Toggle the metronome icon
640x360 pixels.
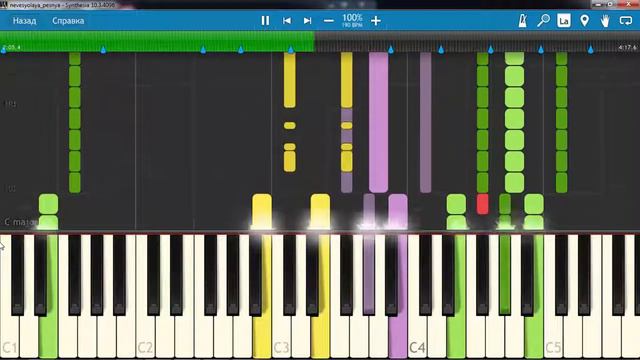pos(522,20)
